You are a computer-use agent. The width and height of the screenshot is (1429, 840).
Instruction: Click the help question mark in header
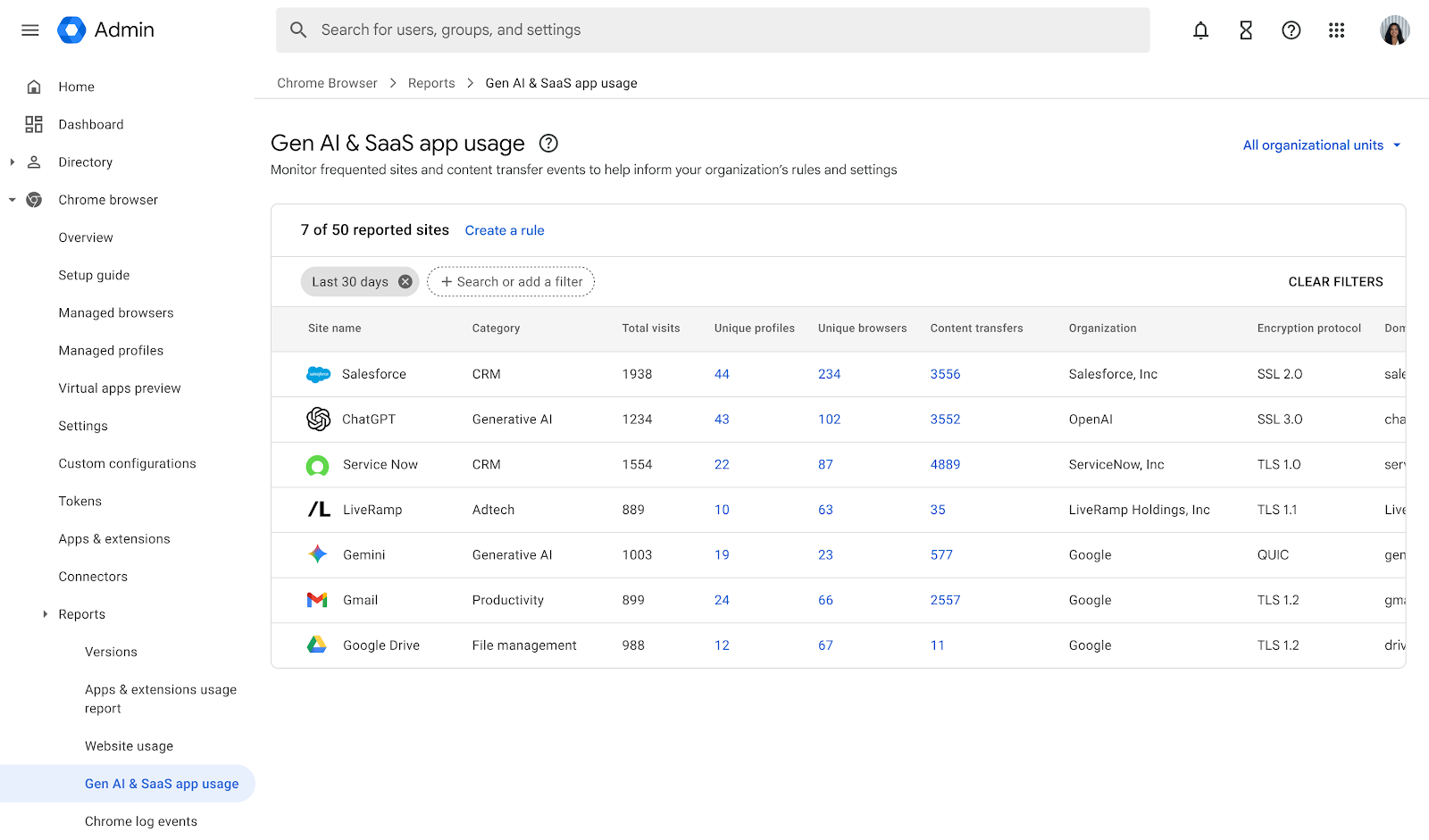point(1291,30)
